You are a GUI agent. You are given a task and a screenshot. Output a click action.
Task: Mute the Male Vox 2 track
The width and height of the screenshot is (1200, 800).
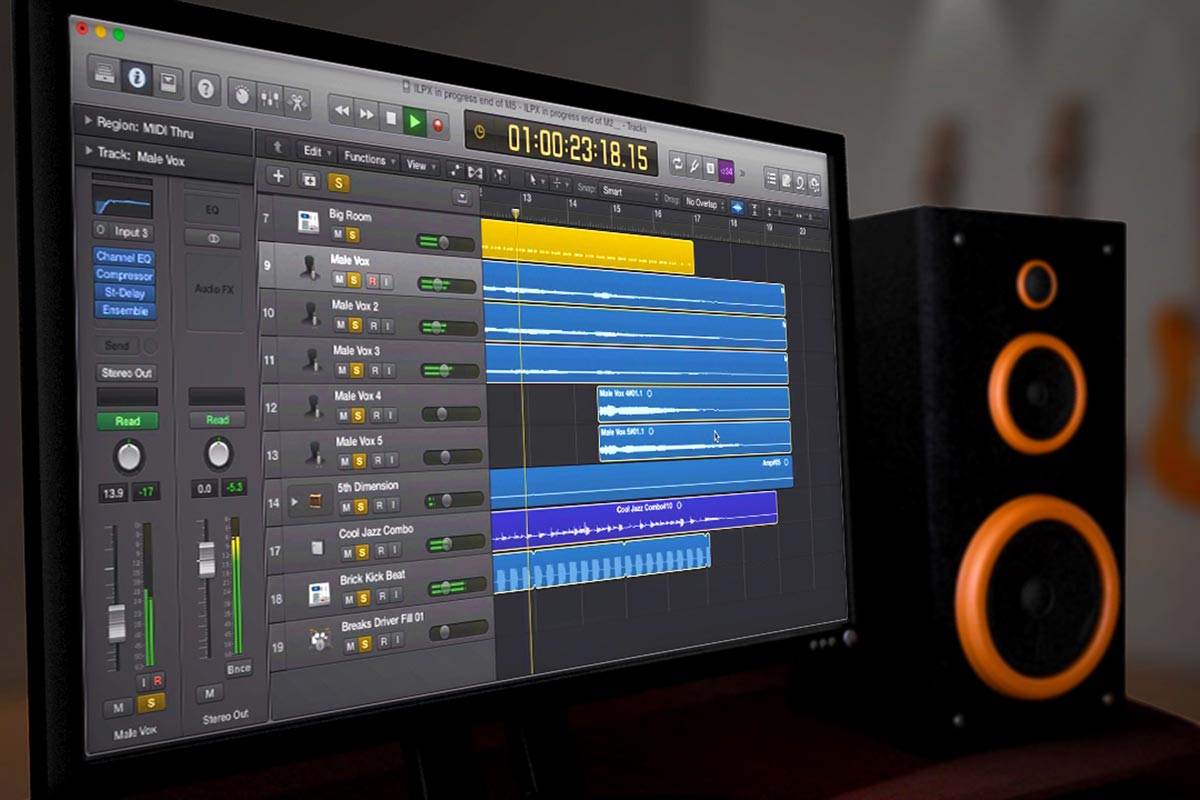(340, 325)
